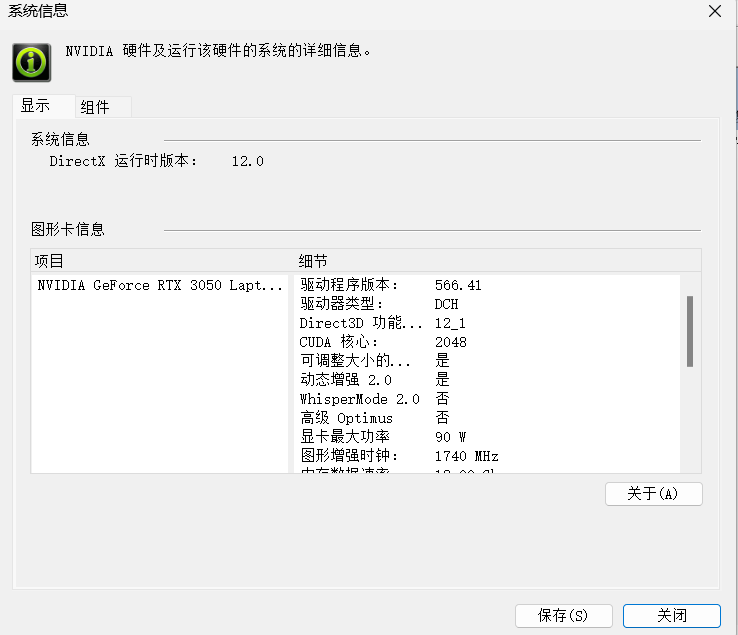Select the 显卡最大功率 row

(487, 437)
